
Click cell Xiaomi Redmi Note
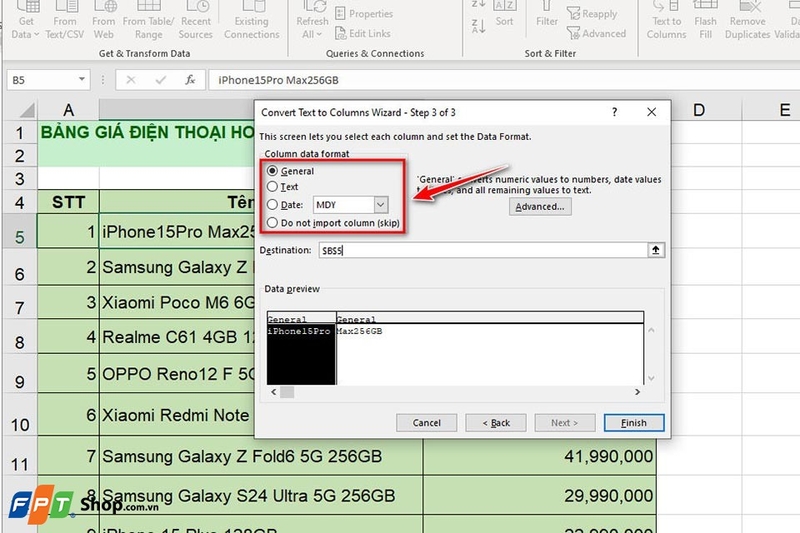(177, 415)
